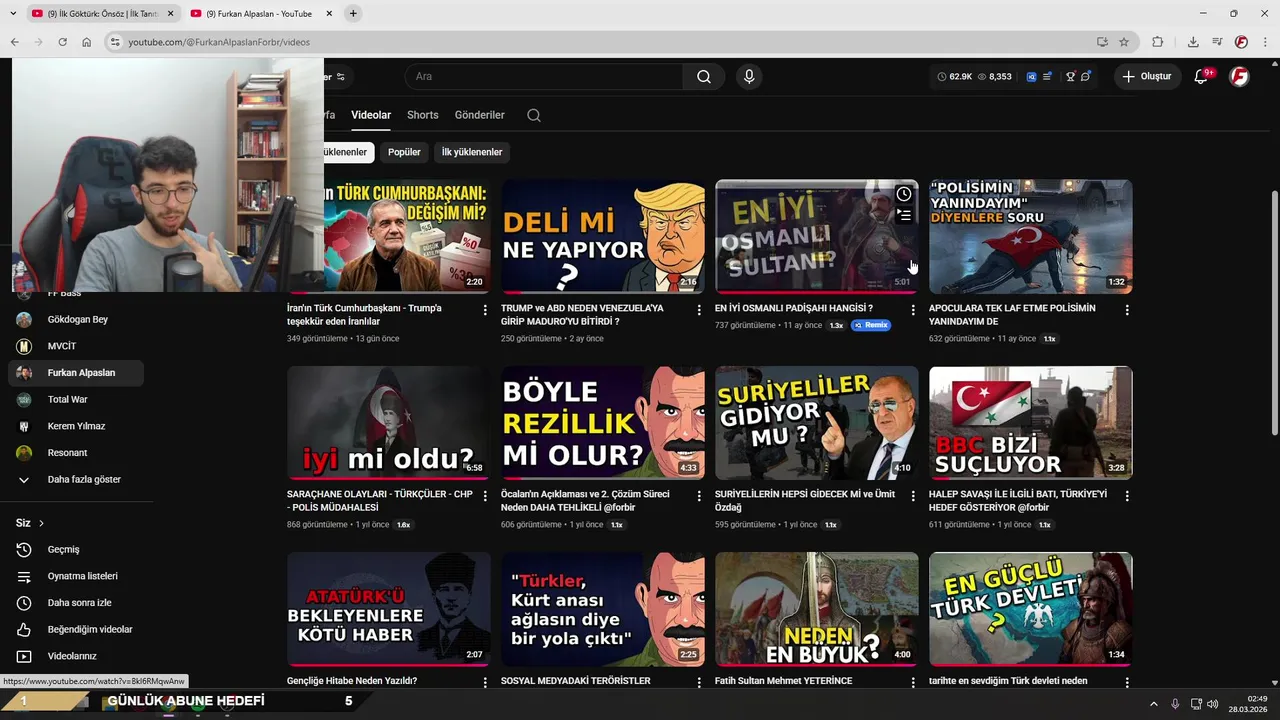Reload the page
This screenshot has height=720, width=1280.
coord(62,42)
